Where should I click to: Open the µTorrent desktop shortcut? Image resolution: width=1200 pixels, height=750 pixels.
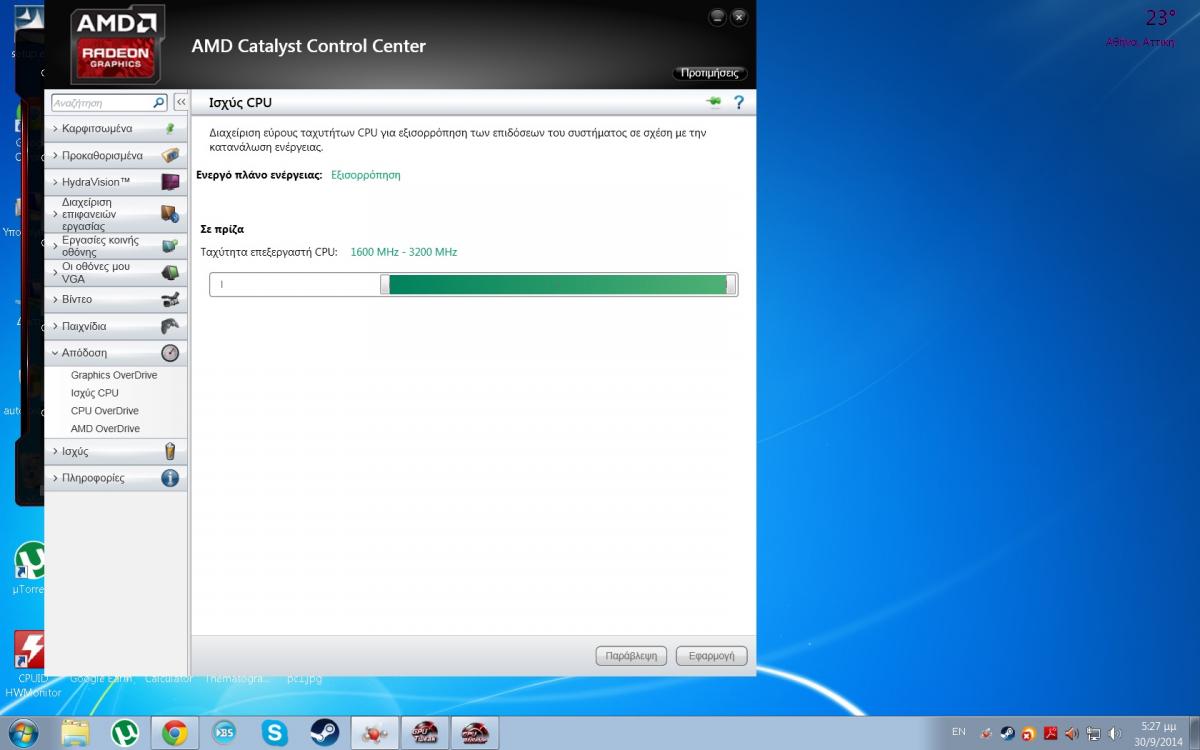pos(31,568)
